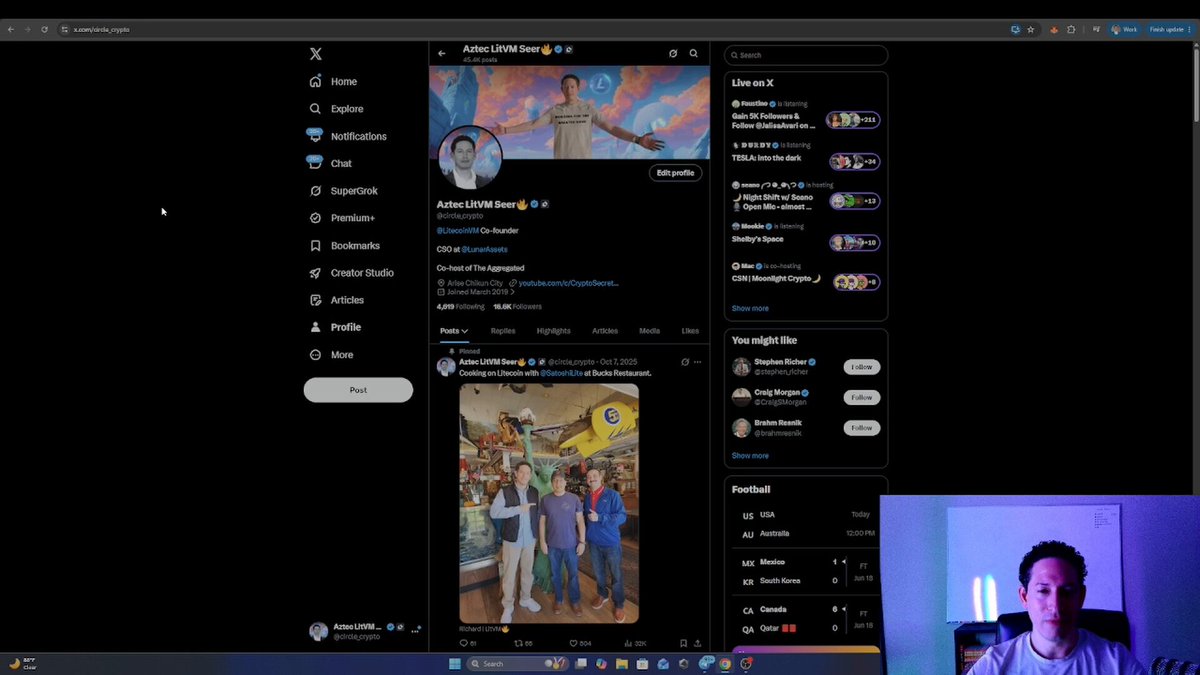Click the X logo in the sidebar
Image resolution: width=1200 pixels, height=675 pixels.
coord(316,54)
